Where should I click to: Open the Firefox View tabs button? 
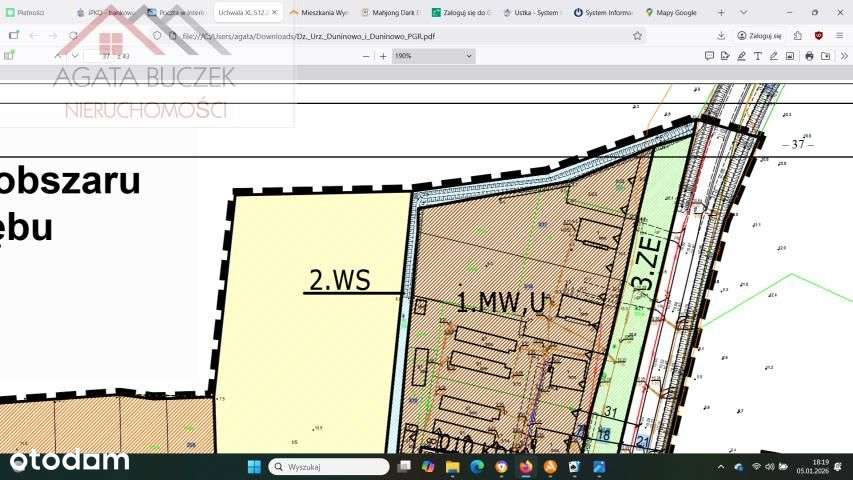14,35
